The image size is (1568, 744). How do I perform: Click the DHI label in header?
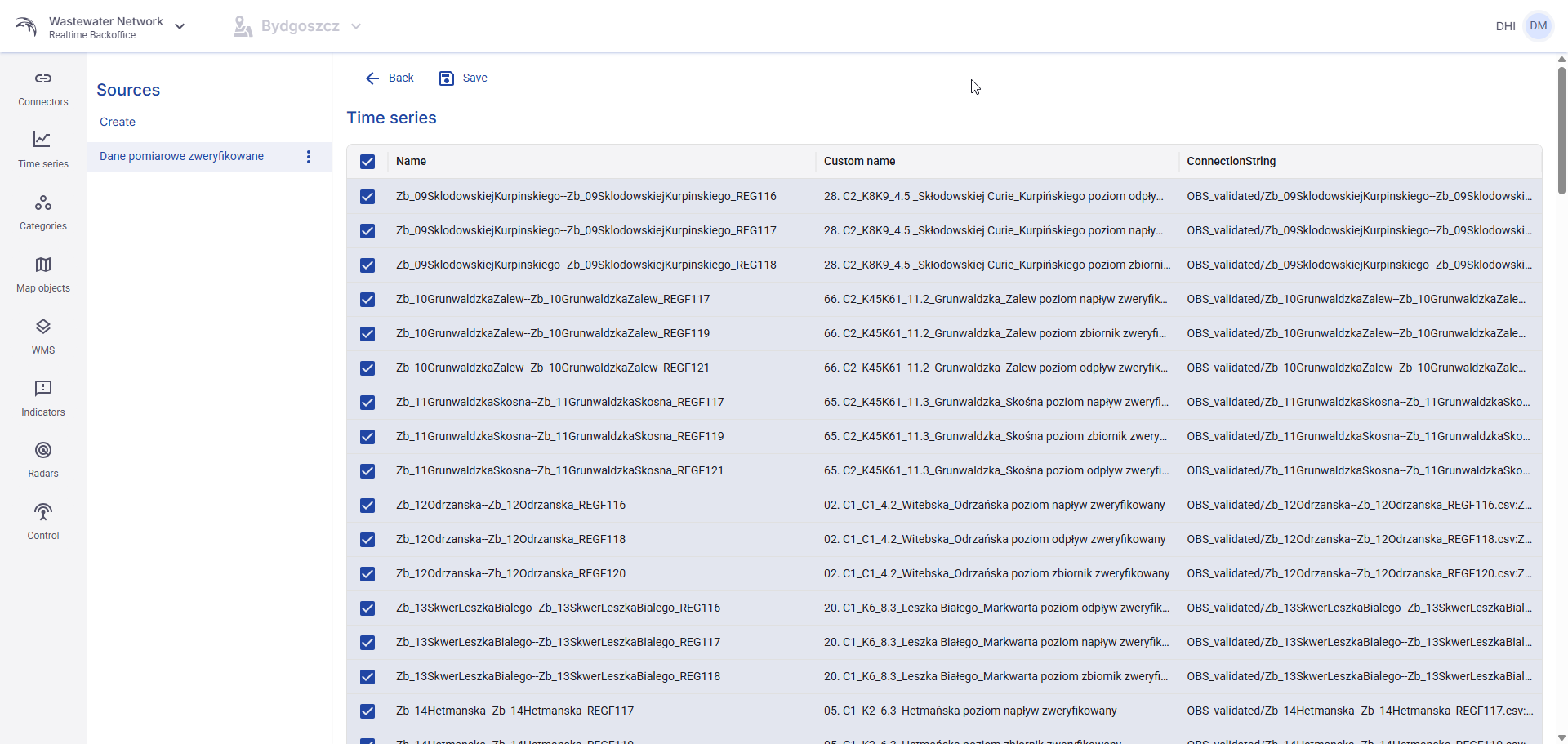[1505, 26]
